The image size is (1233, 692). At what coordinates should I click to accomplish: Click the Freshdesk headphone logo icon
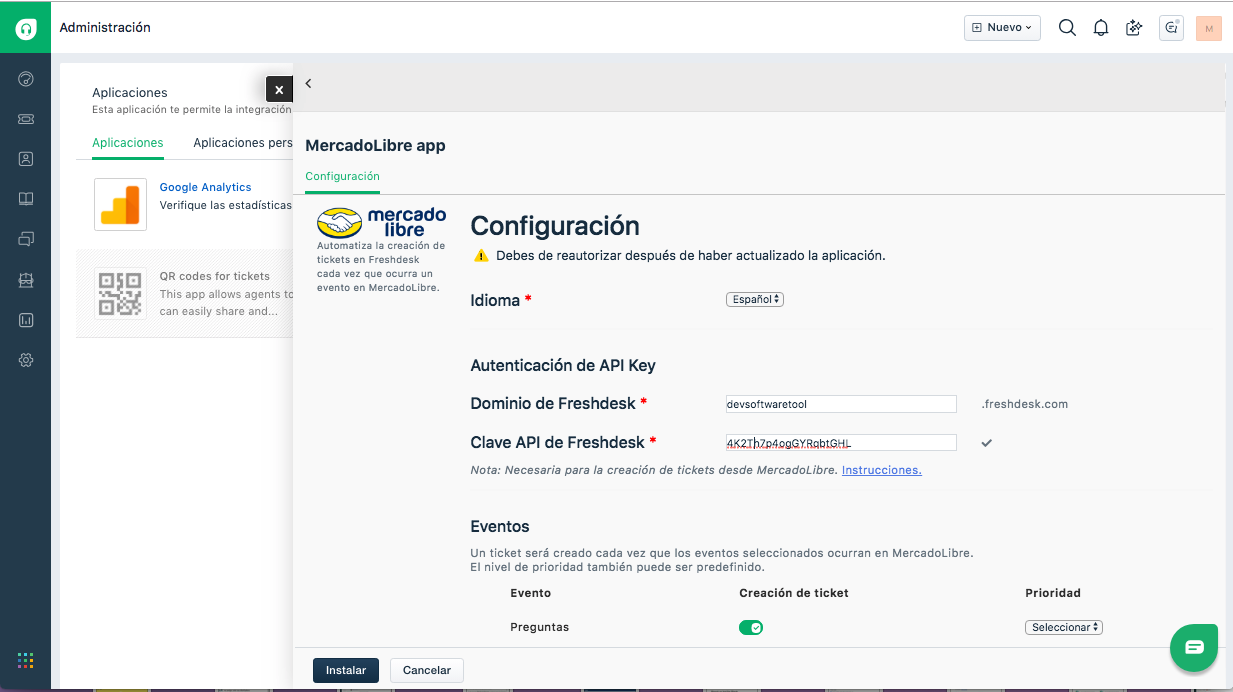26,28
